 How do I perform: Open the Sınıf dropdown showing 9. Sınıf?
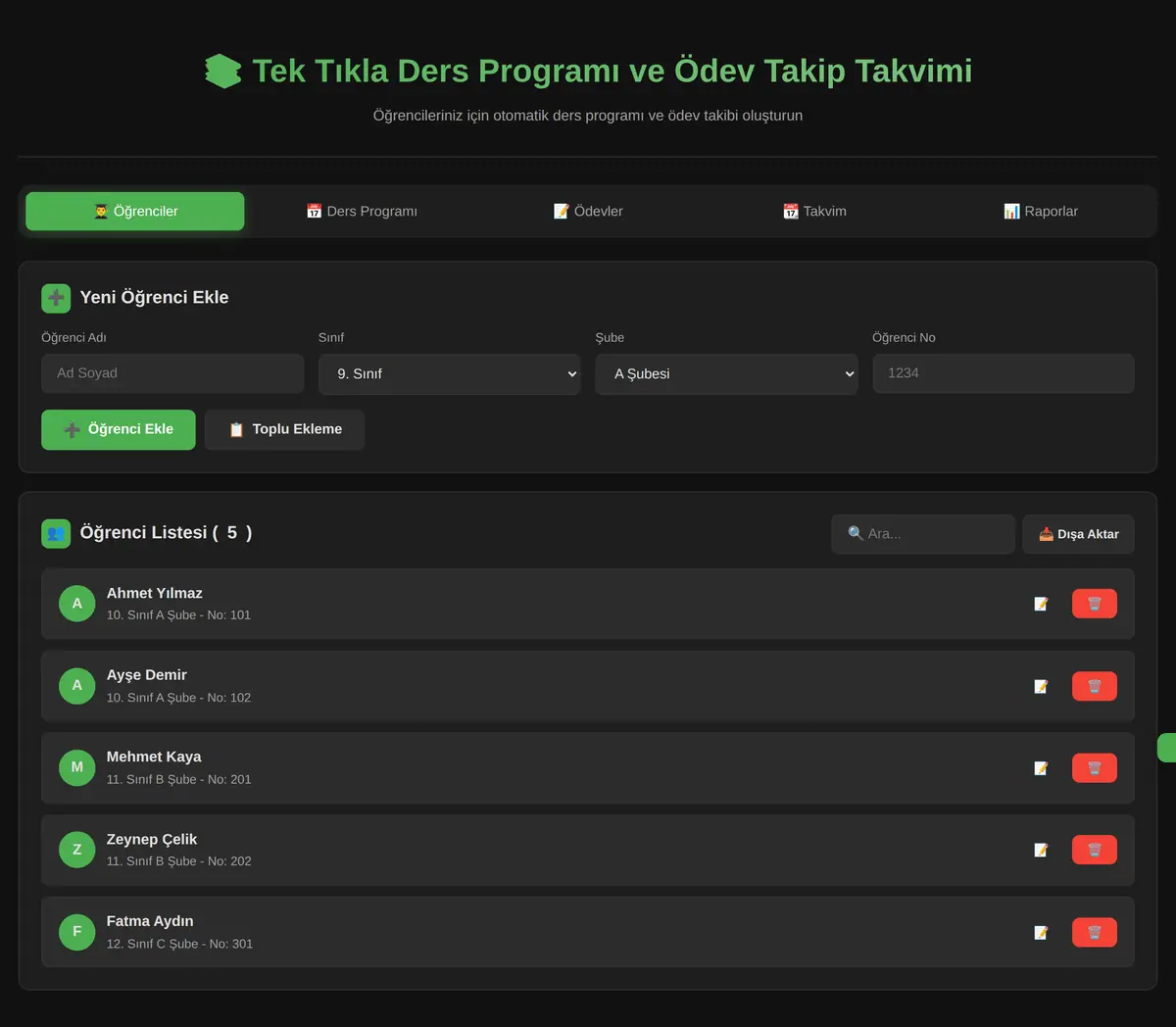coord(450,374)
